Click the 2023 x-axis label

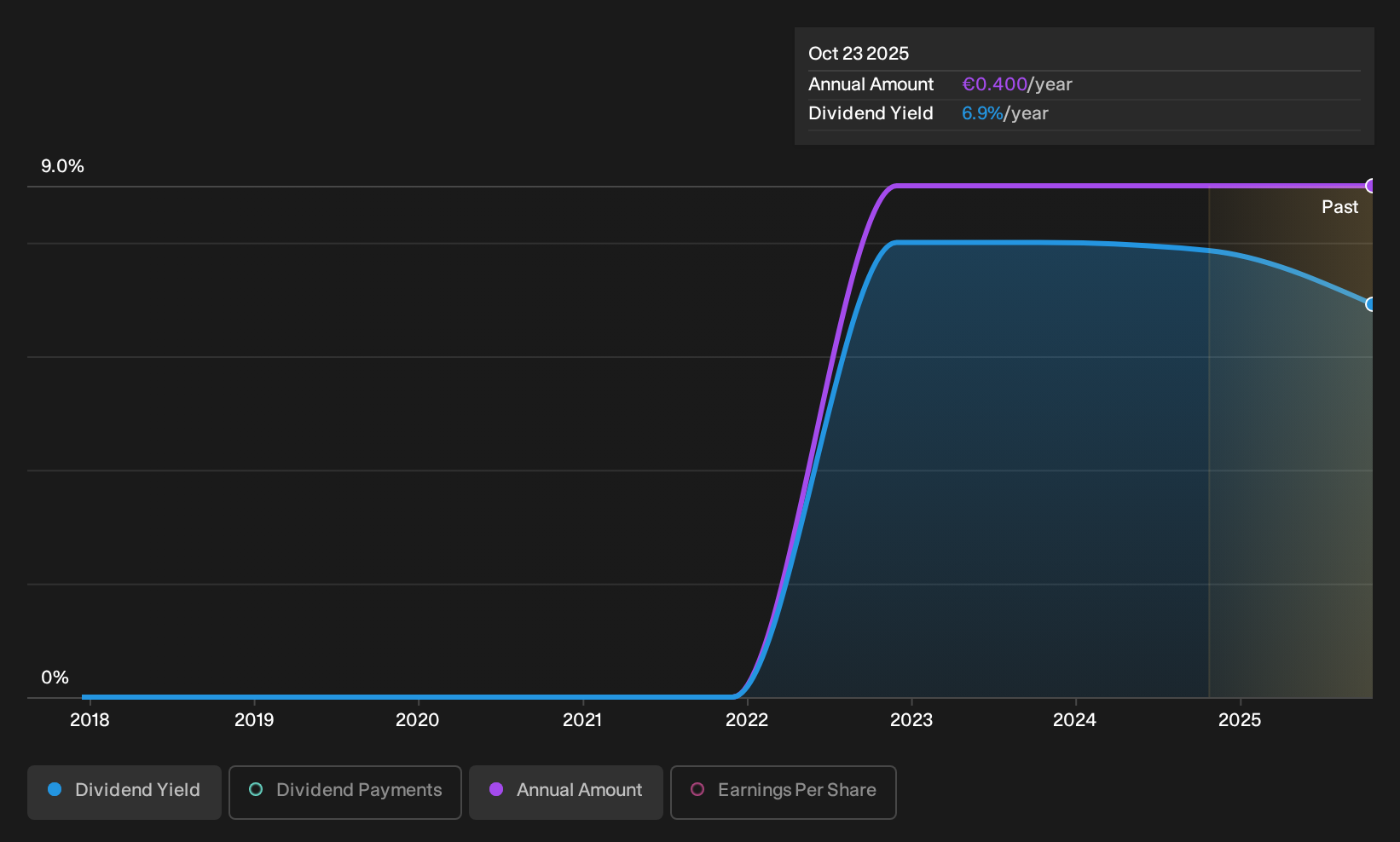(x=911, y=720)
